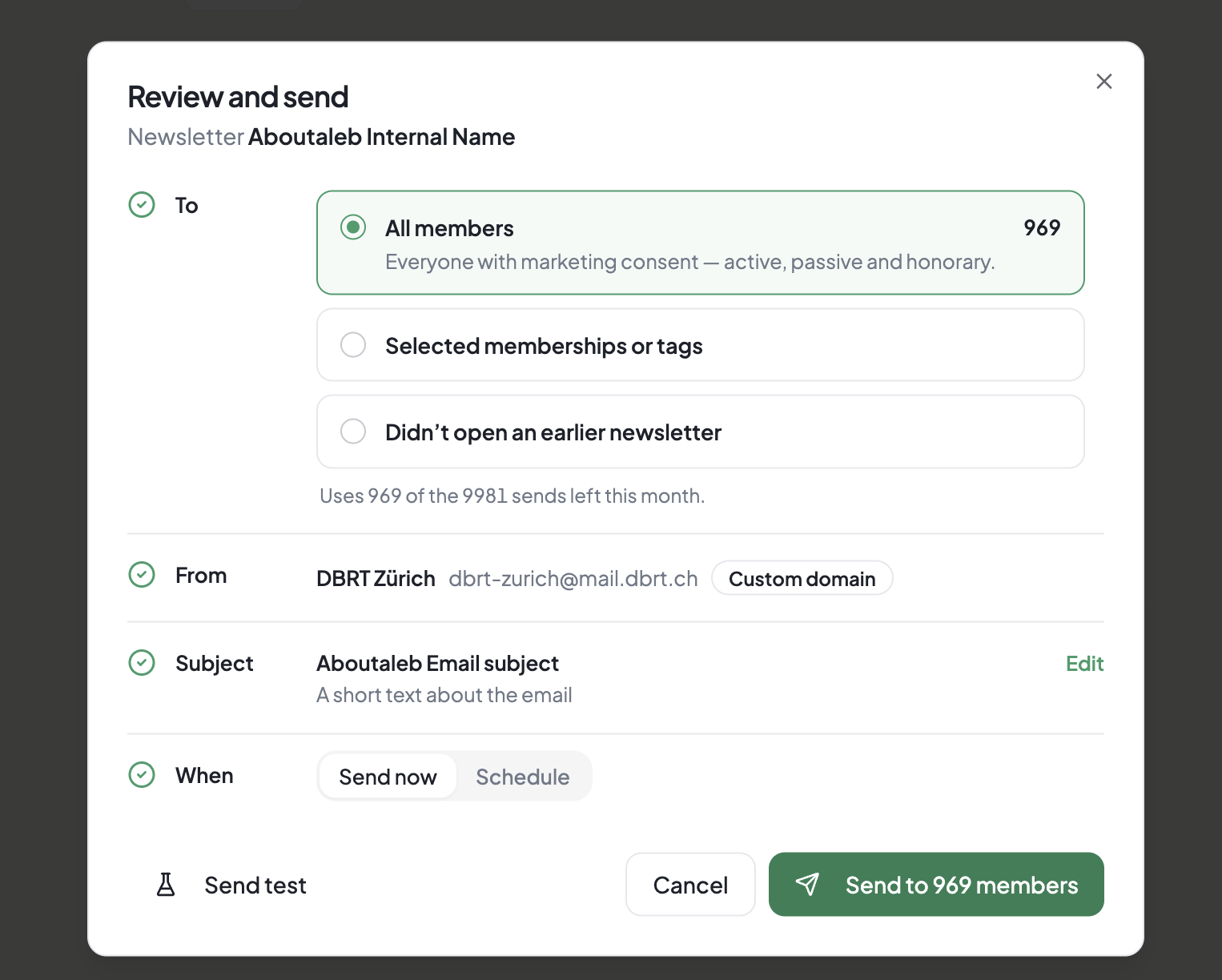The height and width of the screenshot is (980, 1222).
Task: Edit the email subject
Action: tap(1084, 663)
